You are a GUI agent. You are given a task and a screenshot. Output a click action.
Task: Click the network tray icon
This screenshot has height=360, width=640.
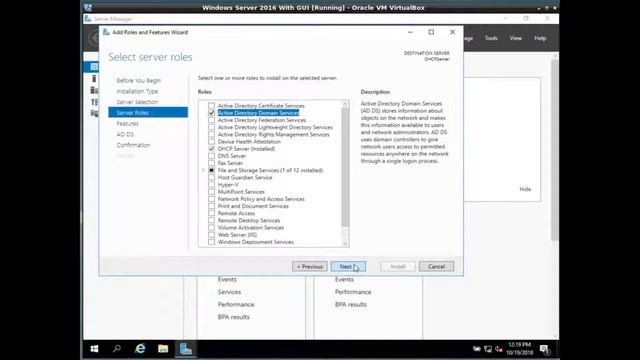click(x=488, y=349)
